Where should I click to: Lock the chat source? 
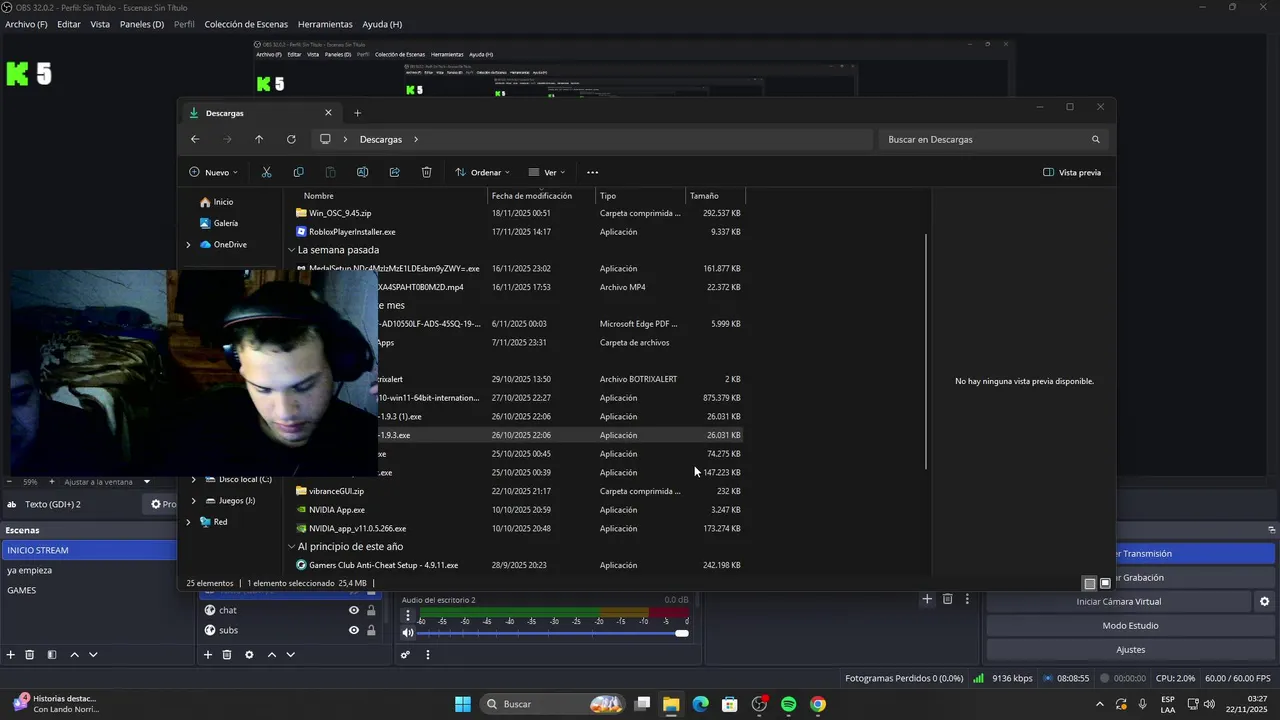371,610
